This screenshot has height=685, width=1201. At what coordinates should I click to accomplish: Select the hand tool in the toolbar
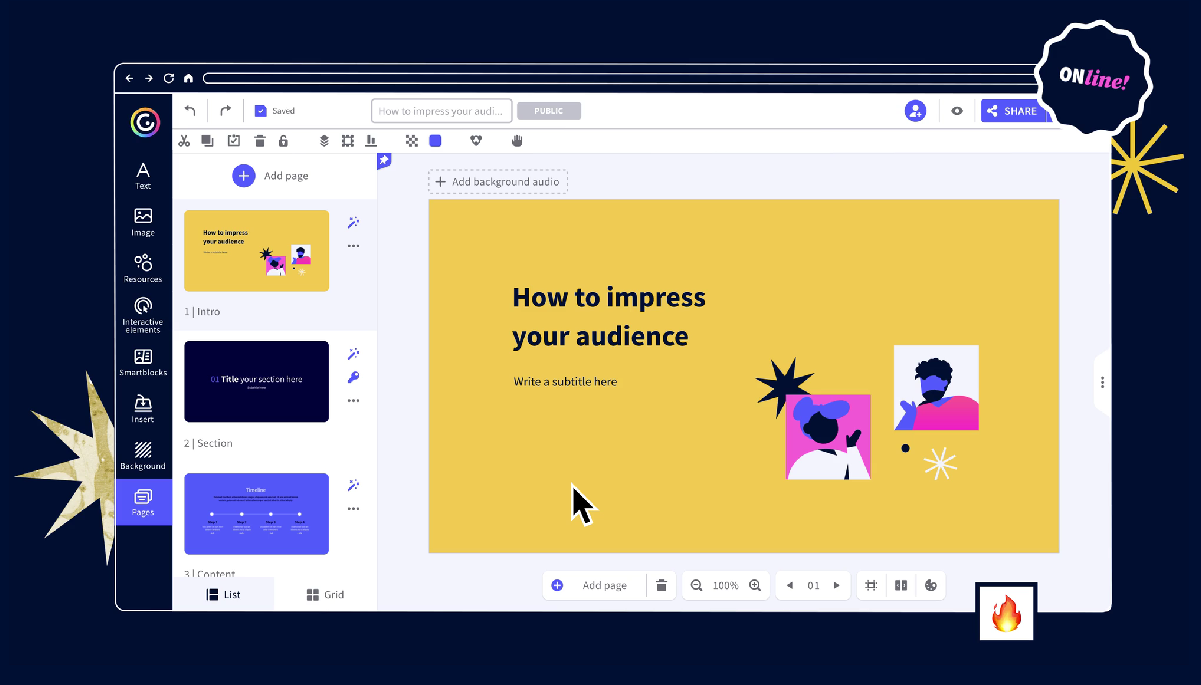click(517, 140)
